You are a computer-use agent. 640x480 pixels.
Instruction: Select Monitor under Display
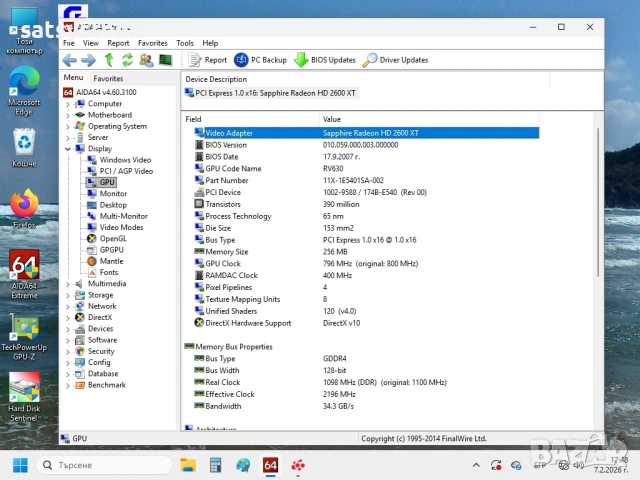(113, 193)
